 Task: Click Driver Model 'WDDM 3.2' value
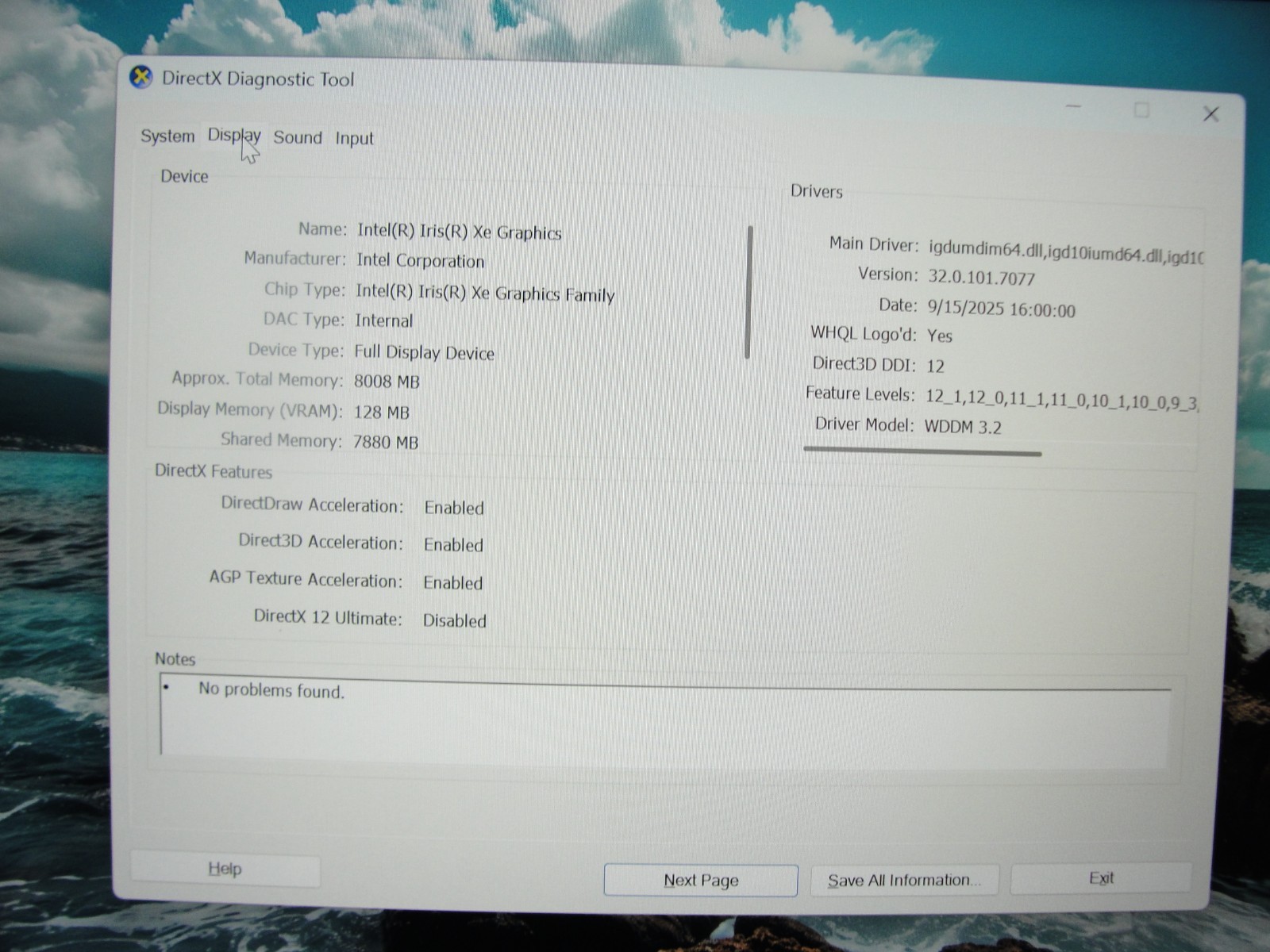(x=963, y=427)
